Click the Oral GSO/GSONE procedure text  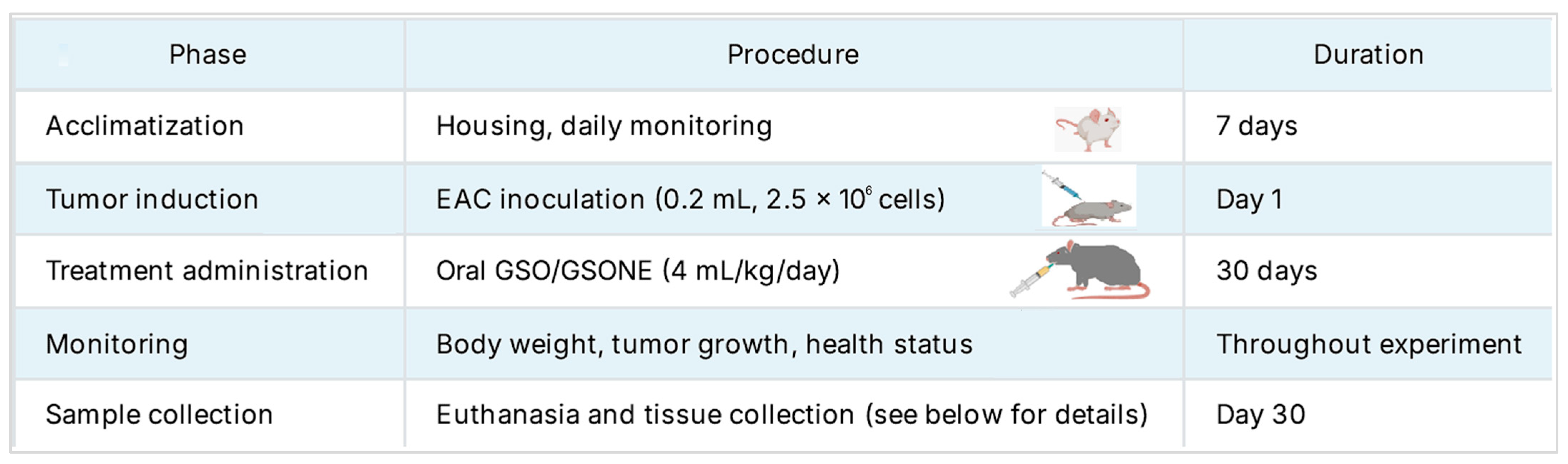click(x=638, y=270)
